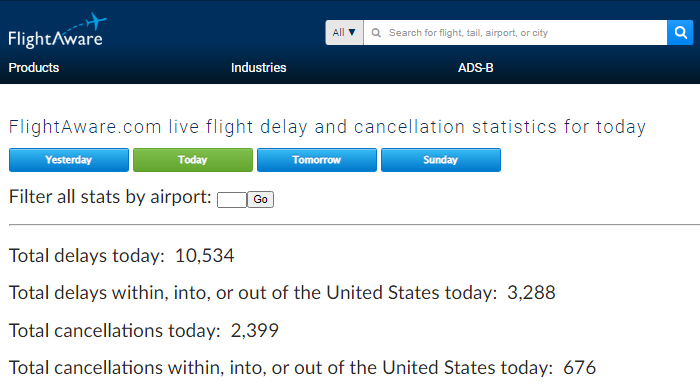
Task: Open the Industries menu
Action: (x=258, y=67)
